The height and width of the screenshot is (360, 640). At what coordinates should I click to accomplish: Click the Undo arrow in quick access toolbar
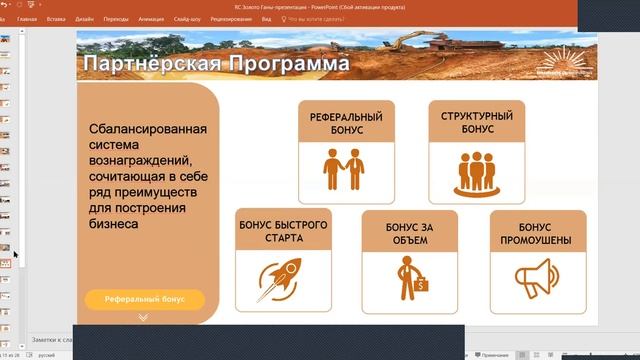(x=3, y=4)
